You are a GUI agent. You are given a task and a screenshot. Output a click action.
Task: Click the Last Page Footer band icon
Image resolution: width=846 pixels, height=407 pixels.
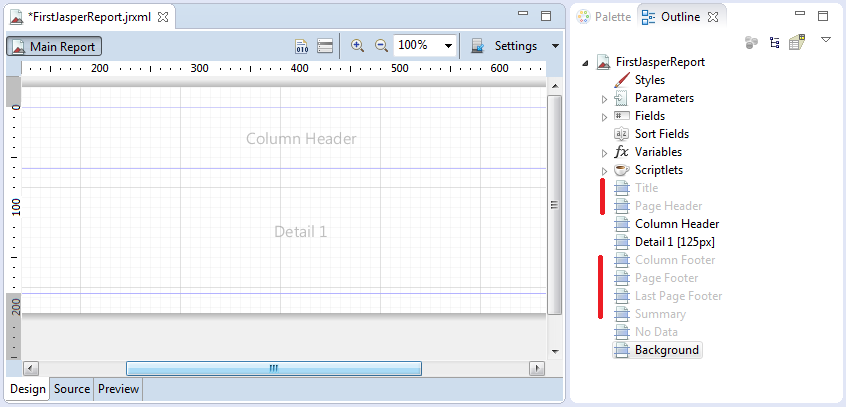coord(622,296)
